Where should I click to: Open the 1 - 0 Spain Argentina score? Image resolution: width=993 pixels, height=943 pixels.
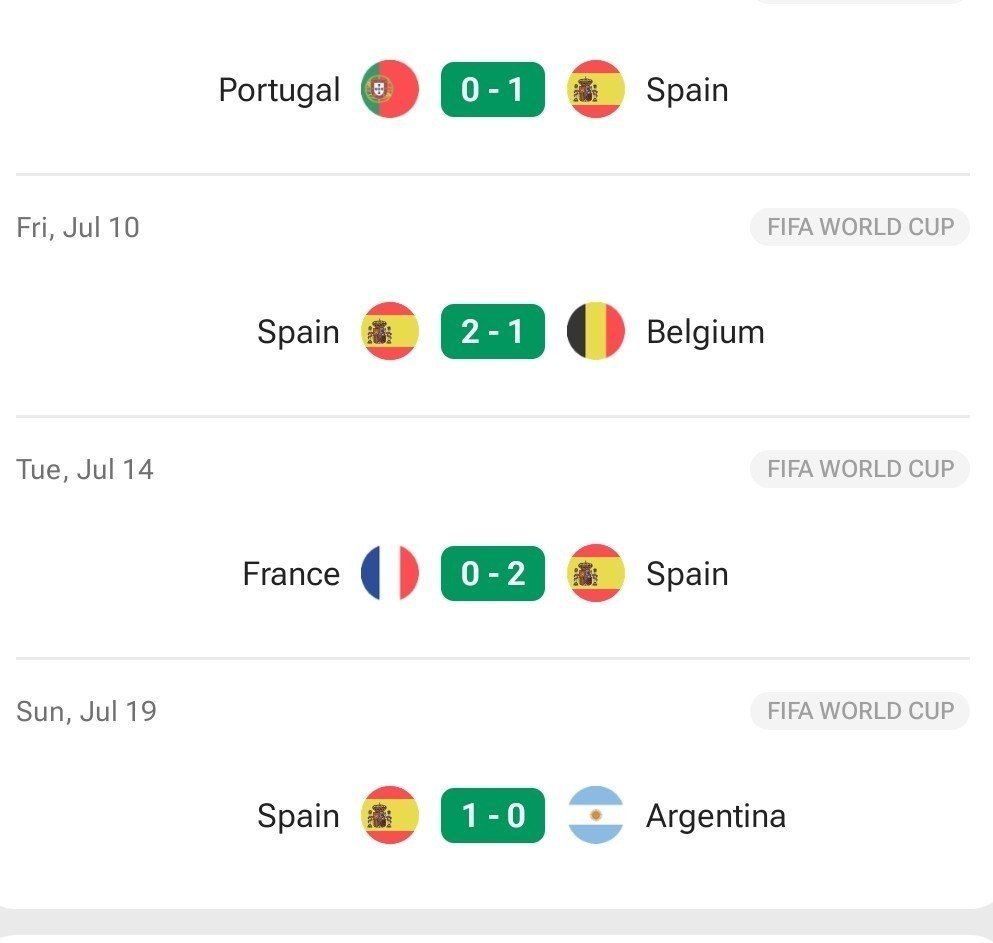pyautogui.click(x=493, y=815)
